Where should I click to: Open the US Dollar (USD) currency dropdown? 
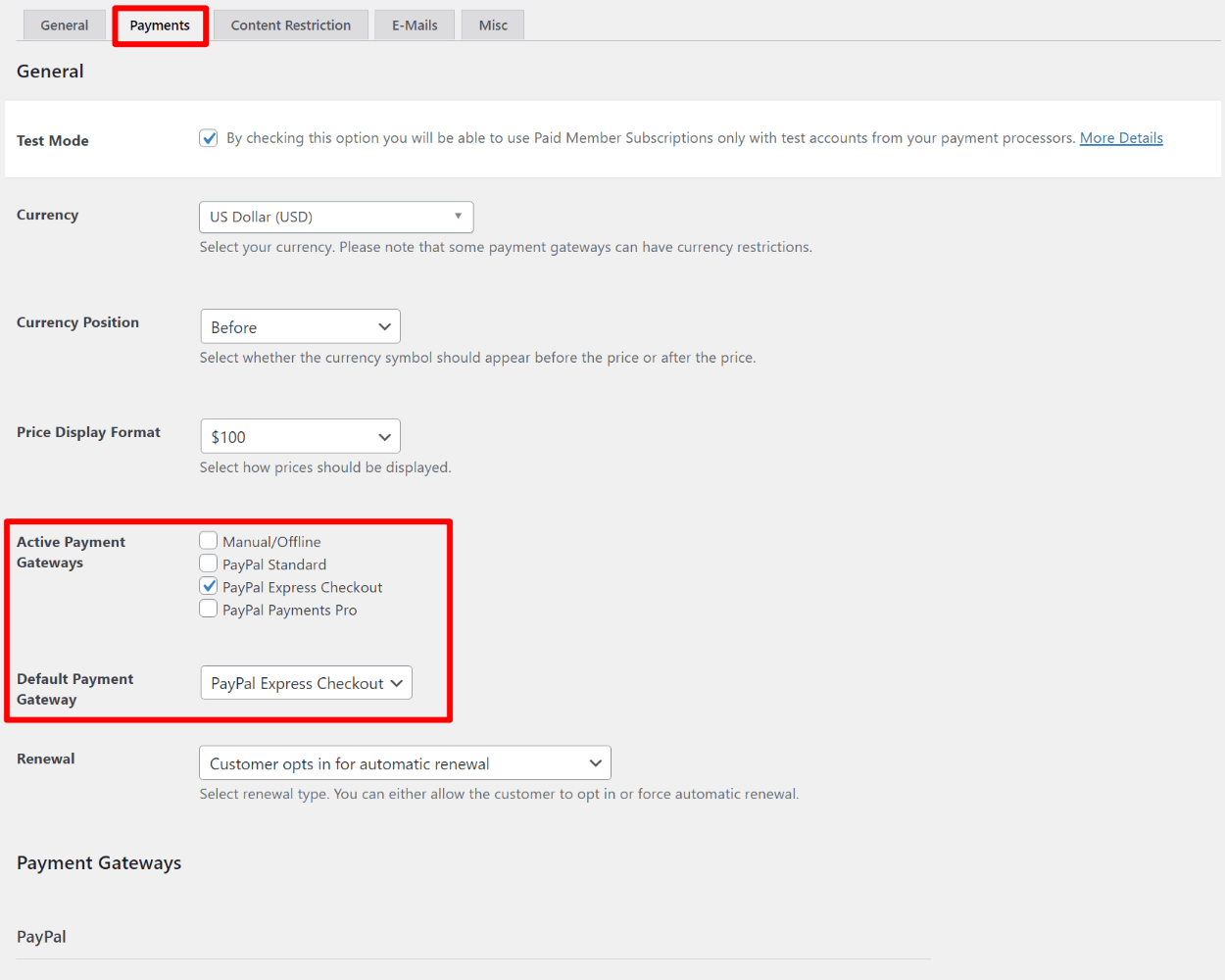click(336, 217)
